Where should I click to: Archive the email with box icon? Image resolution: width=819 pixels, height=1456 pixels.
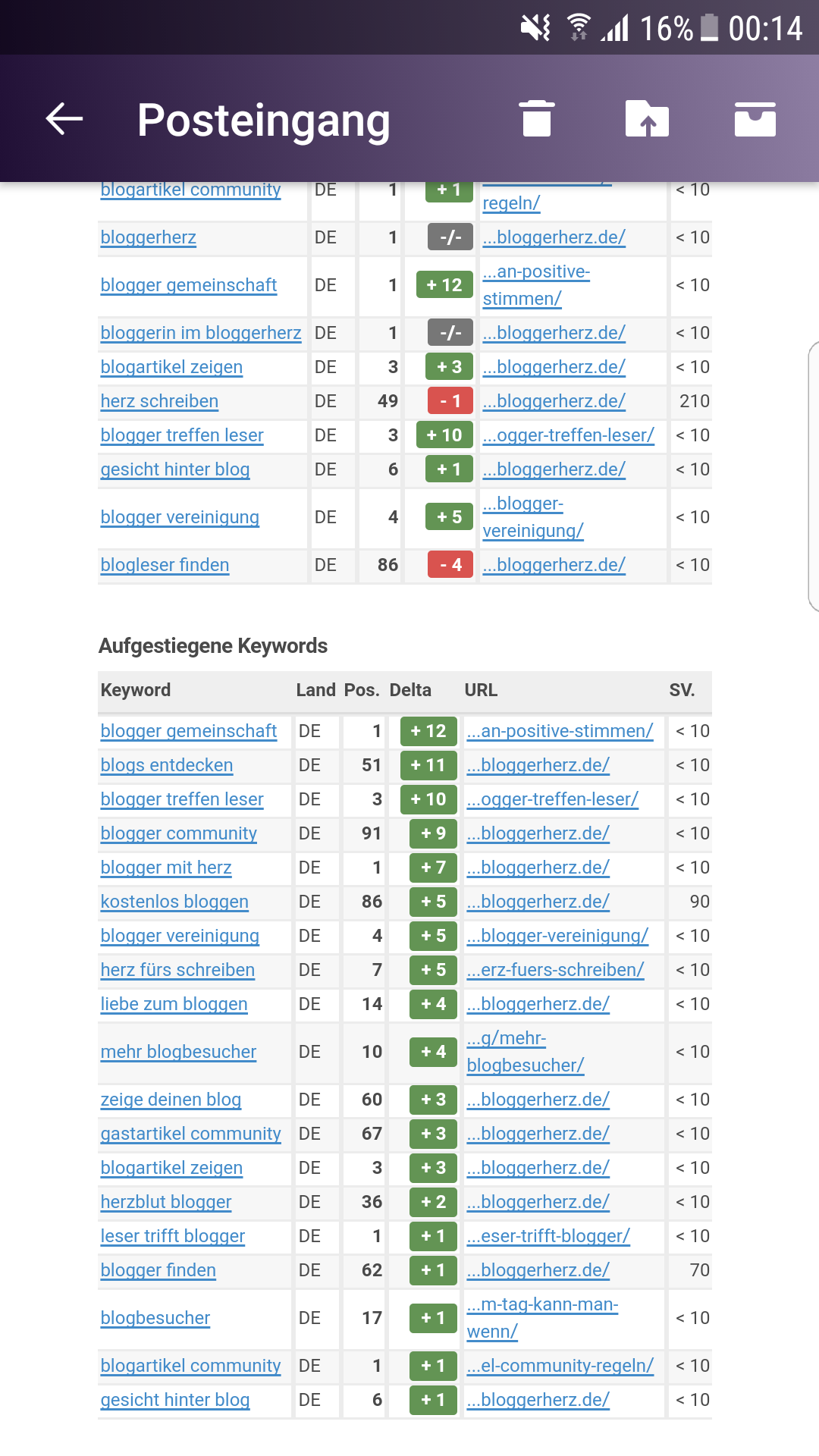point(755,119)
